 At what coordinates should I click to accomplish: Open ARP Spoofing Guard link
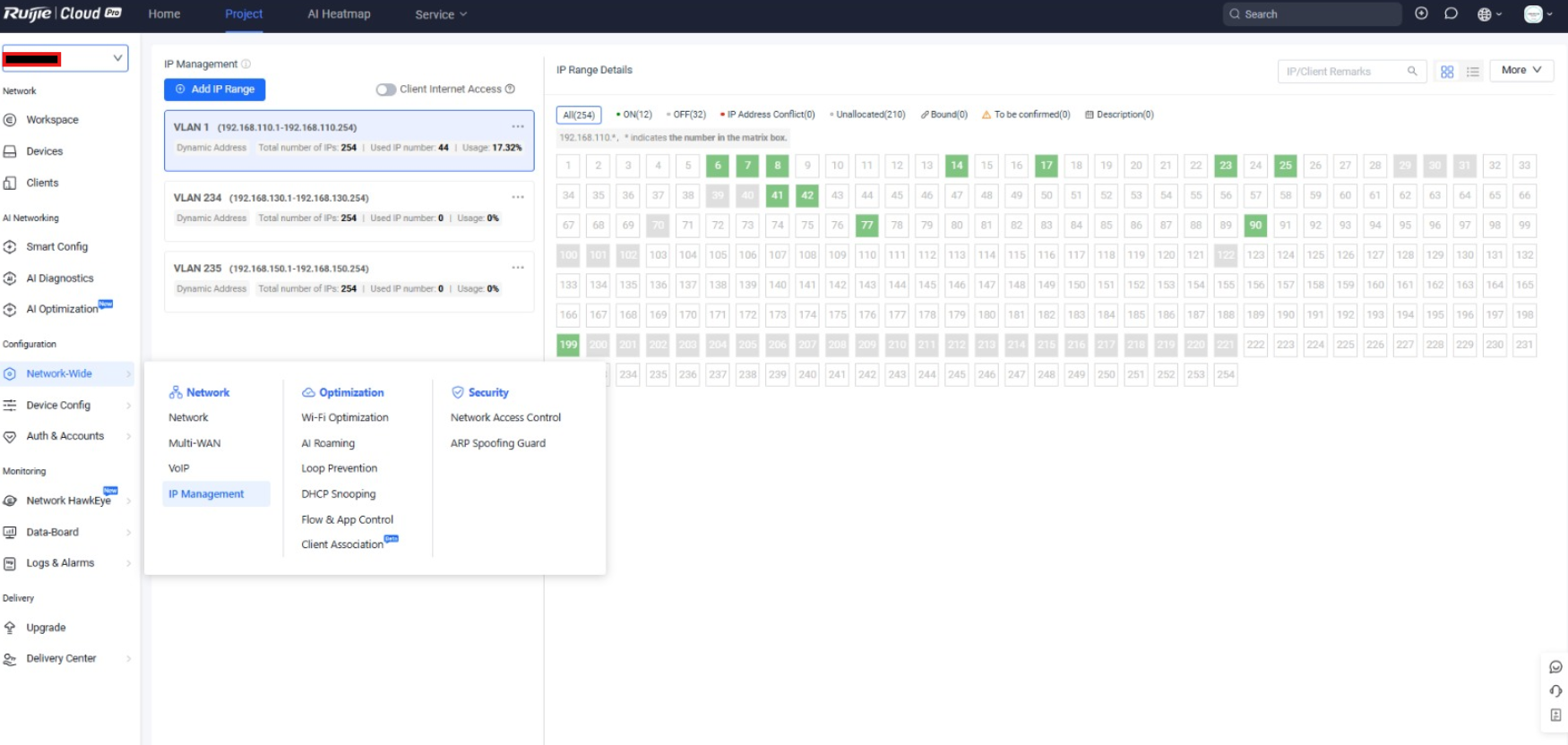pyautogui.click(x=497, y=443)
